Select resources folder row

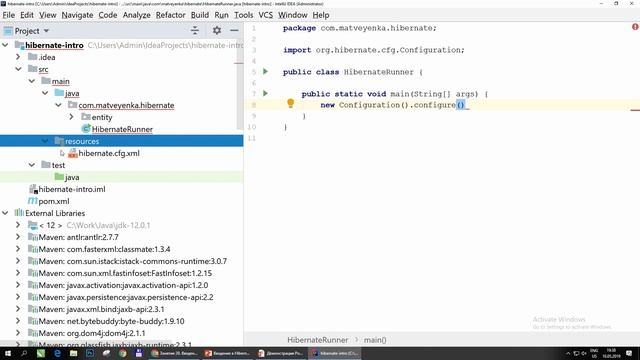122,141
